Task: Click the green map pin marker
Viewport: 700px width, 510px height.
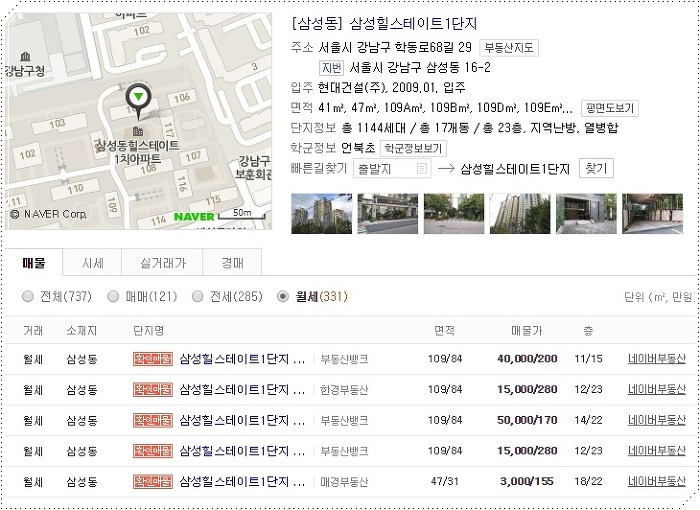Action: 138,100
